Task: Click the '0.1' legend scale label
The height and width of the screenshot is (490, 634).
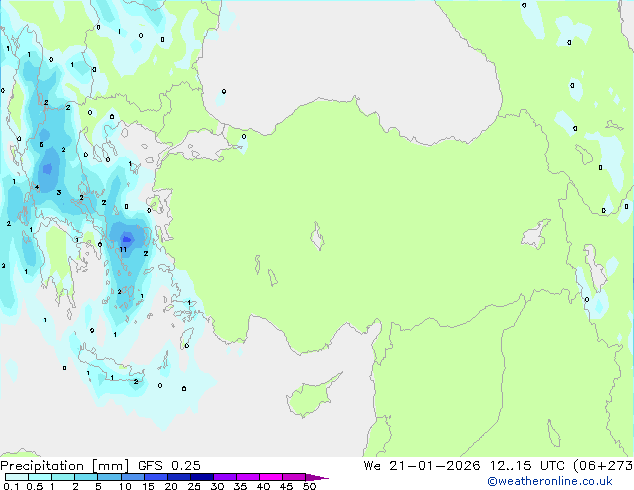Action: coord(11,486)
